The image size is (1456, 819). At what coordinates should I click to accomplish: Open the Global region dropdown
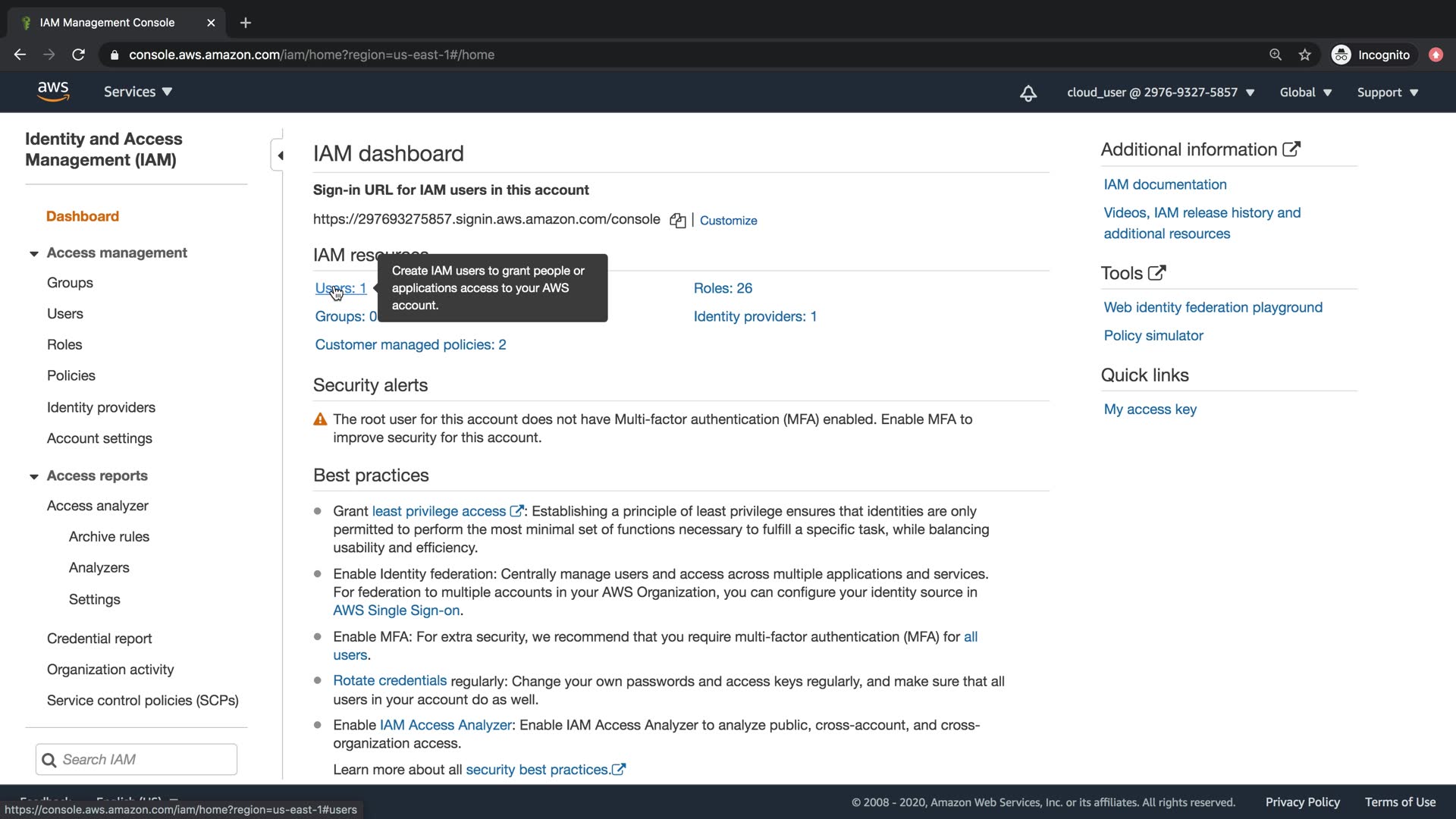click(1305, 93)
